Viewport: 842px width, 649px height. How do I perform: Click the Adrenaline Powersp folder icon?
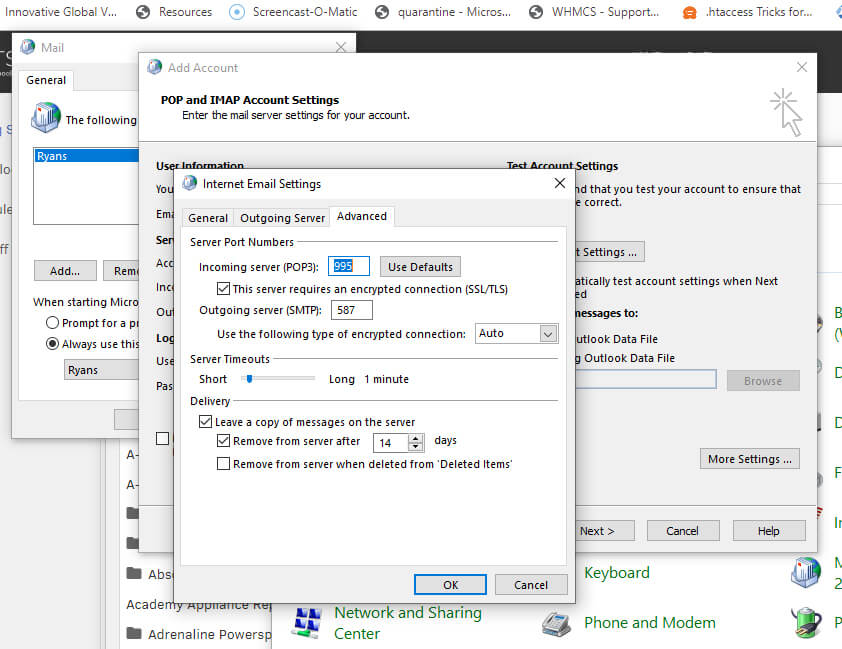click(x=134, y=633)
